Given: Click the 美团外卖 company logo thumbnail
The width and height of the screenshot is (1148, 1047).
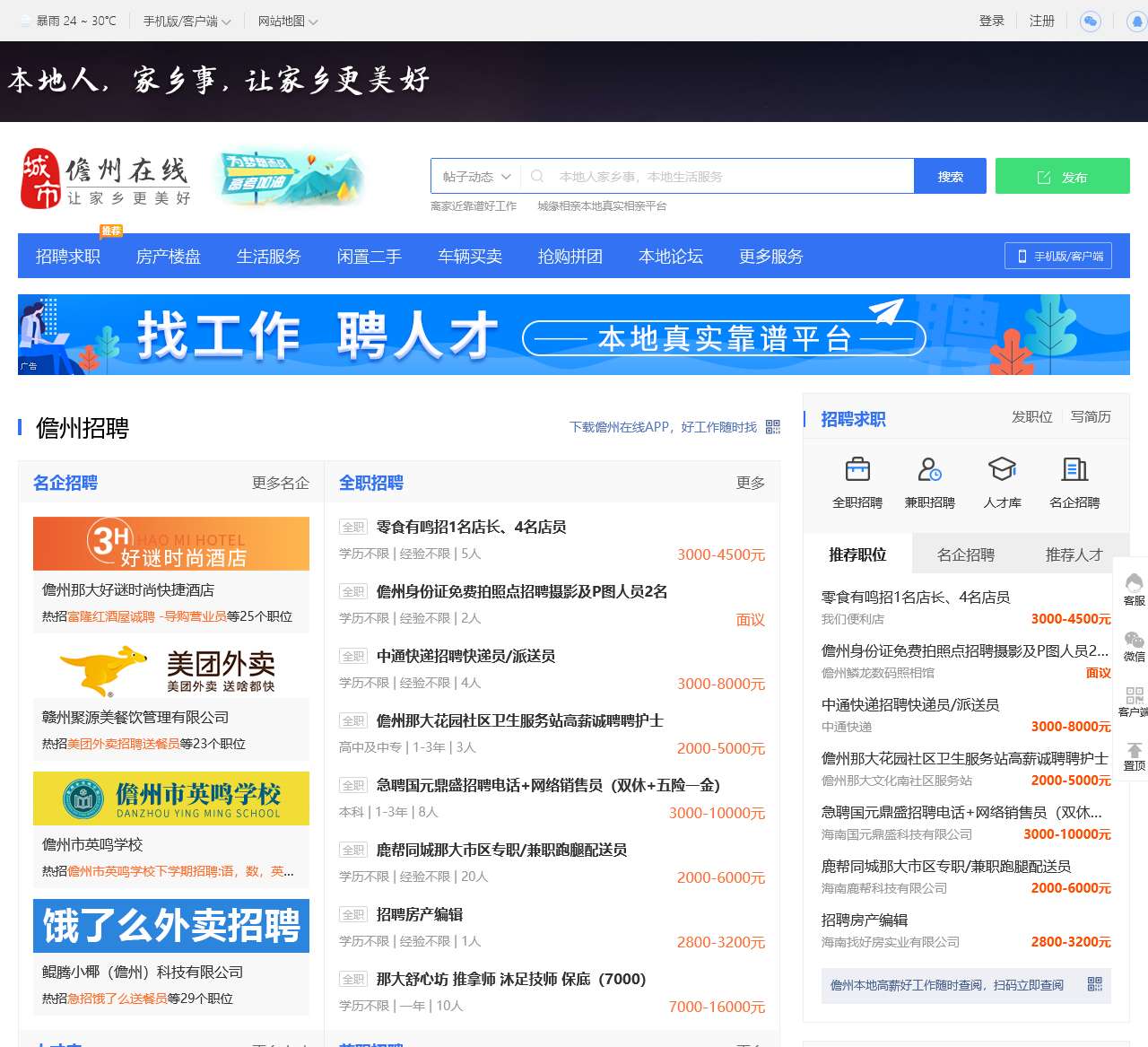Looking at the screenshot, I should pyautogui.click(x=171, y=671).
